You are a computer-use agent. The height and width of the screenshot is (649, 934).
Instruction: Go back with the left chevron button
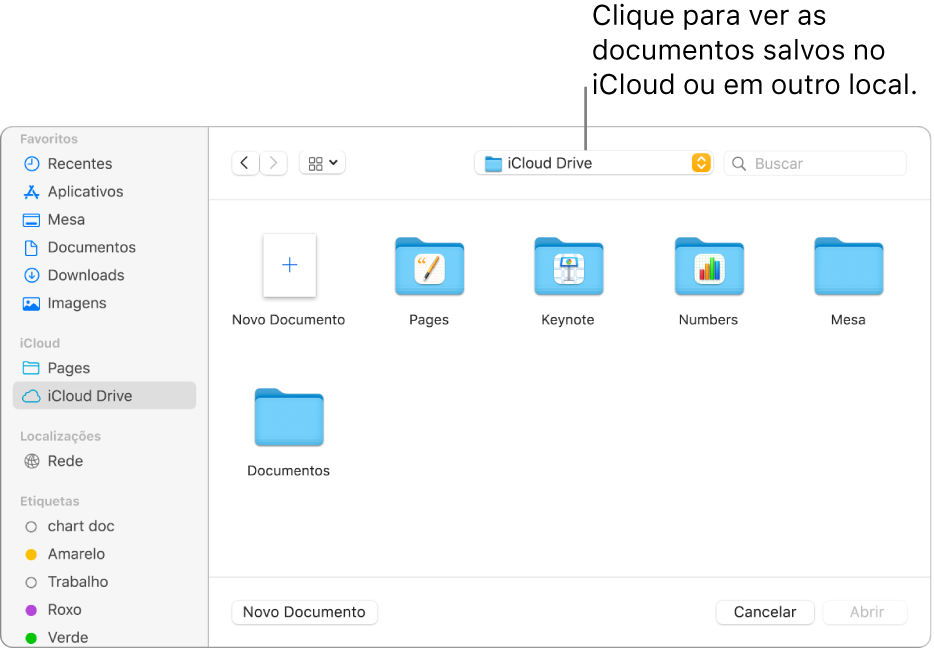[245, 163]
